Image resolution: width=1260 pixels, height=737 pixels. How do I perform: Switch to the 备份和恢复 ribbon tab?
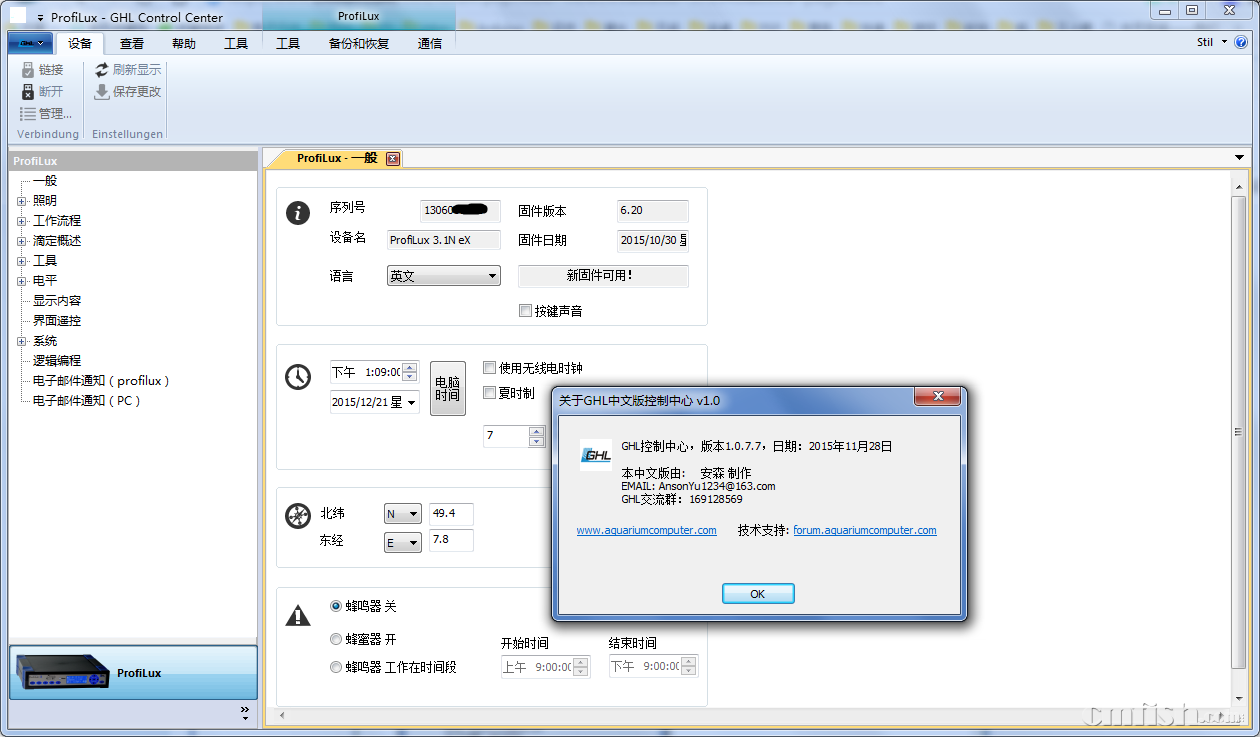coord(358,44)
